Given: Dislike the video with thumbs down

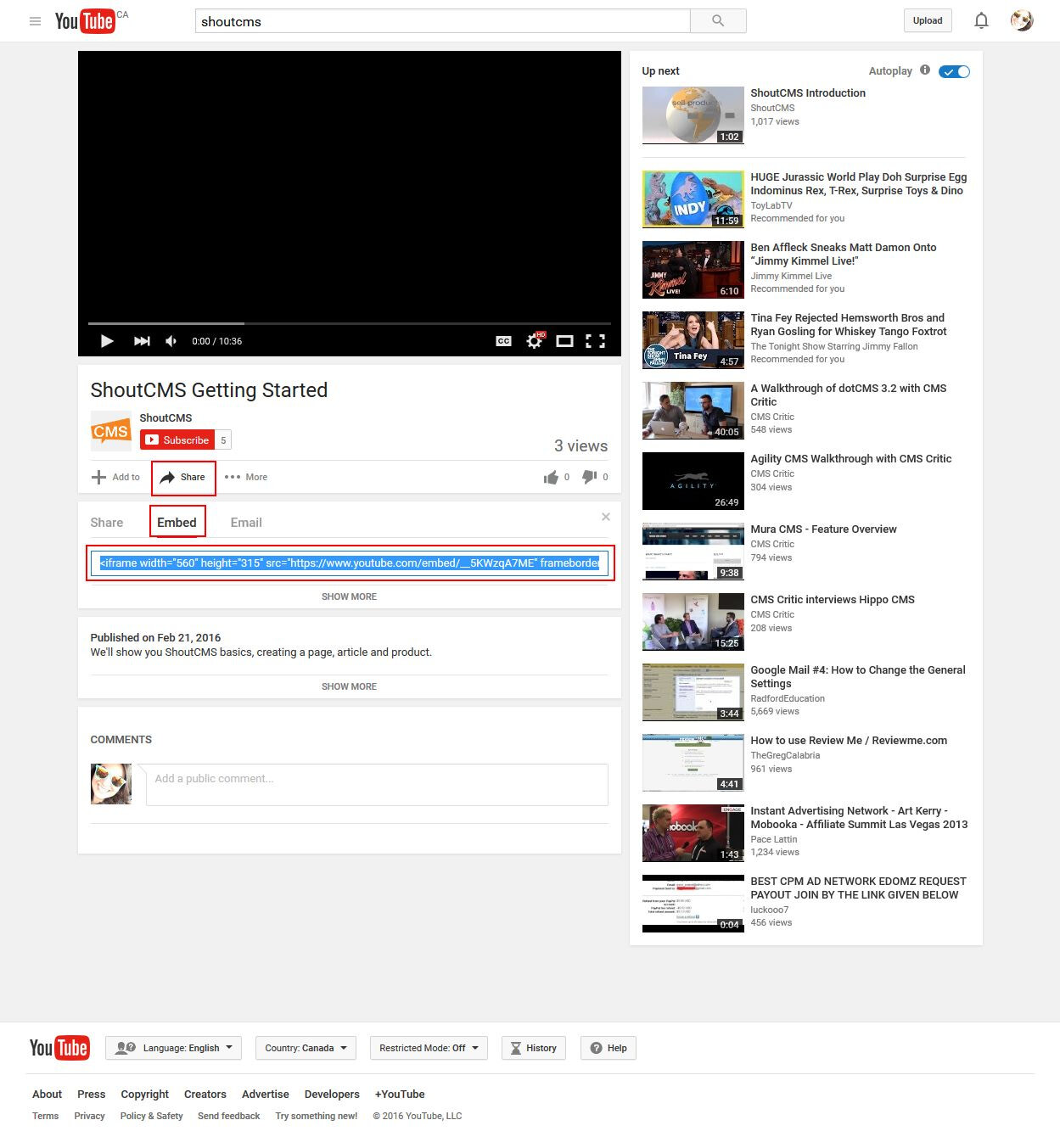Looking at the screenshot, I should (x=589, y=477).
